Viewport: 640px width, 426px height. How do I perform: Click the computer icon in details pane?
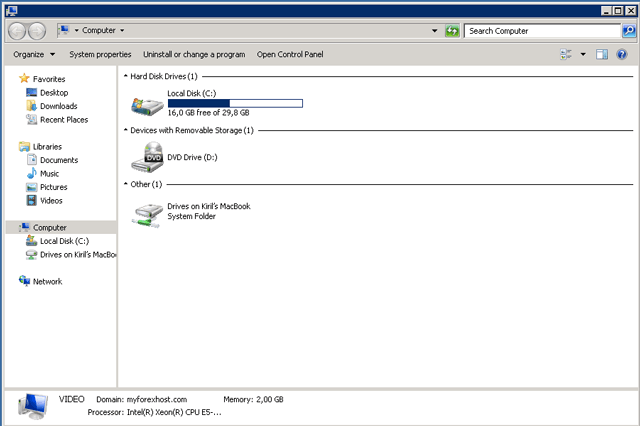click(x=33, y=406)
